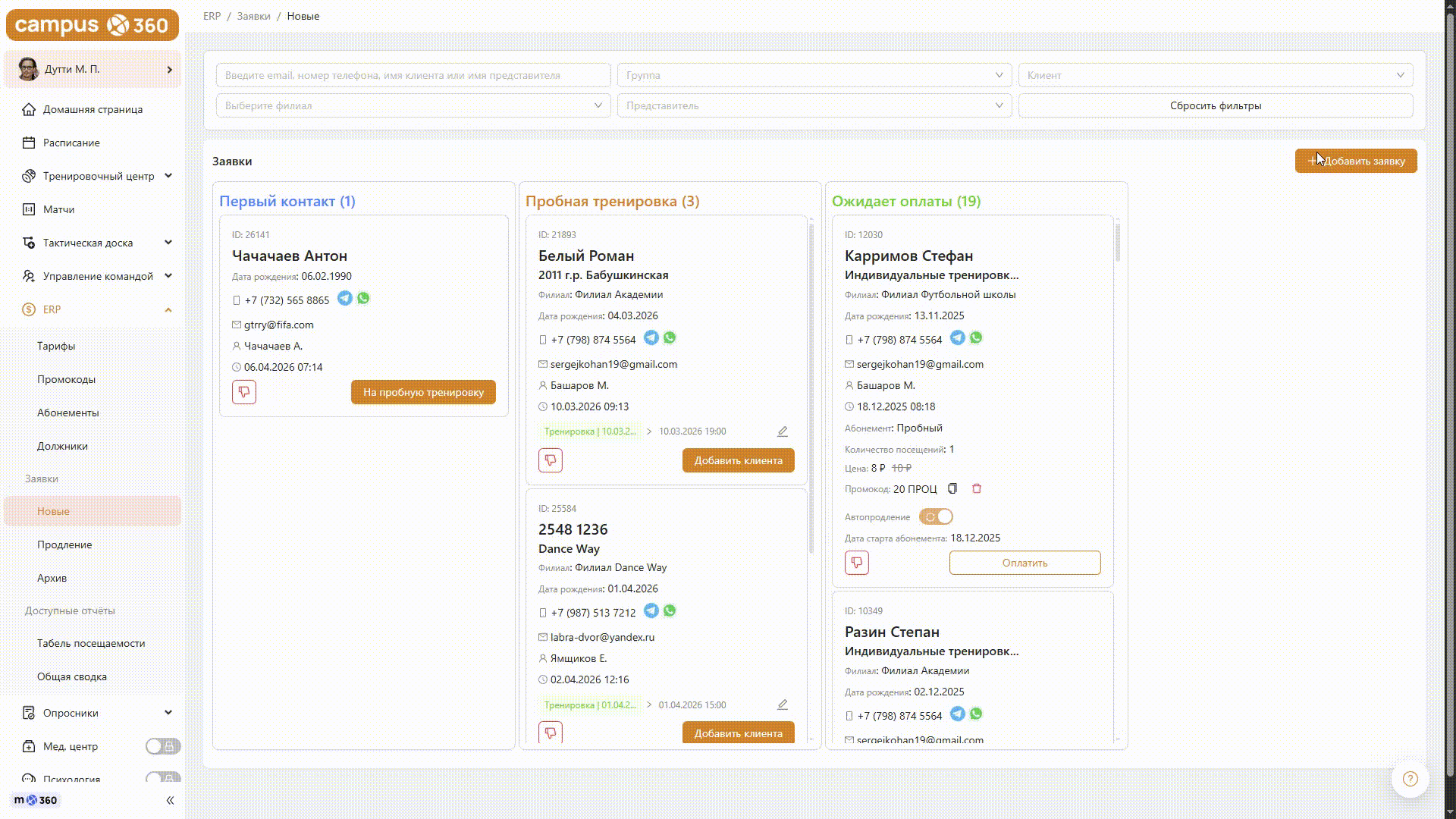The width and height of the screenshot is (1456, 819).
Task: Enable the Мед. центр toggle
Action: (x=163, y=746)
